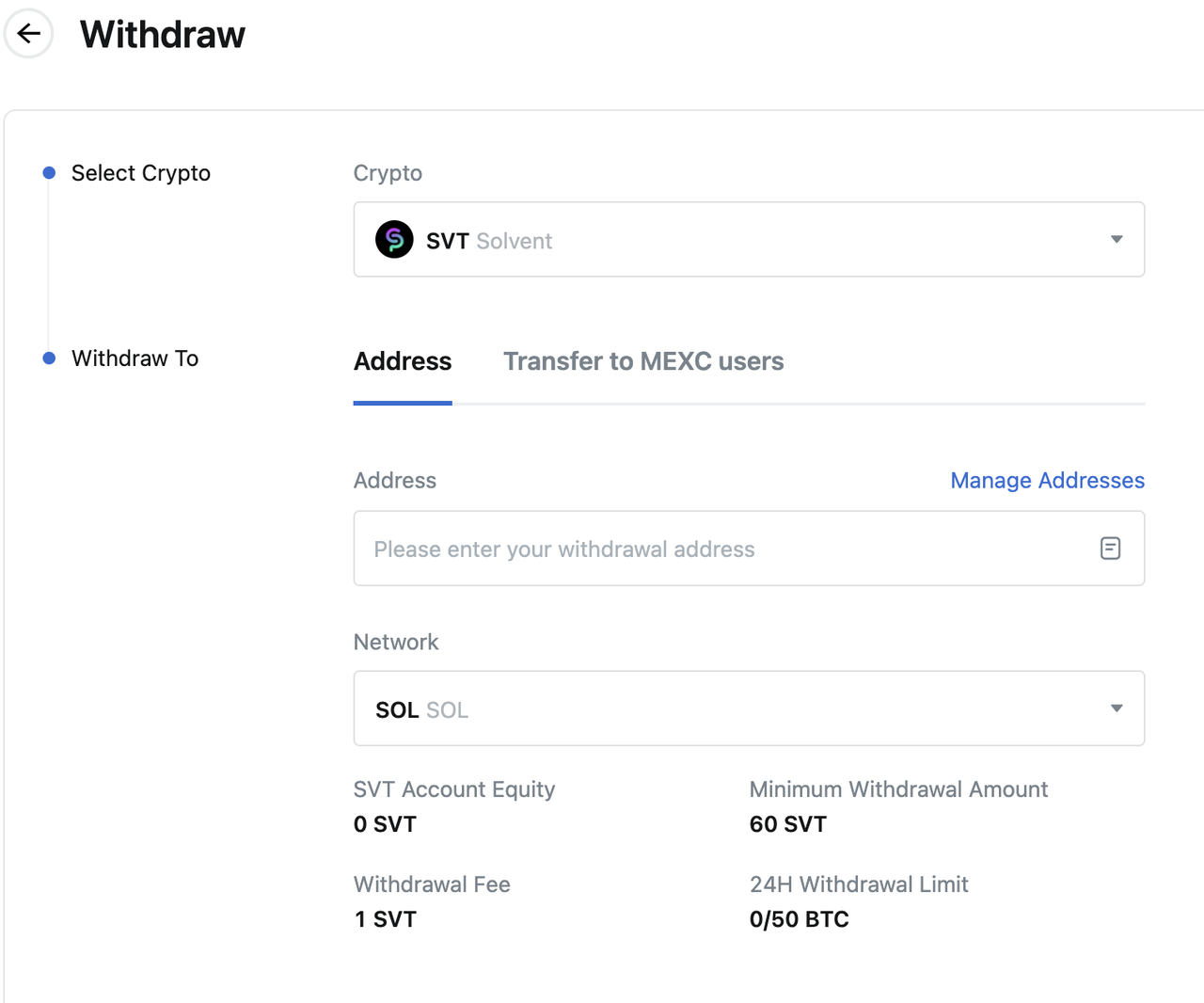The height and width of the screenshot is (1003, 1204).
Task: Click the Network field label
Action: point(396,643)
